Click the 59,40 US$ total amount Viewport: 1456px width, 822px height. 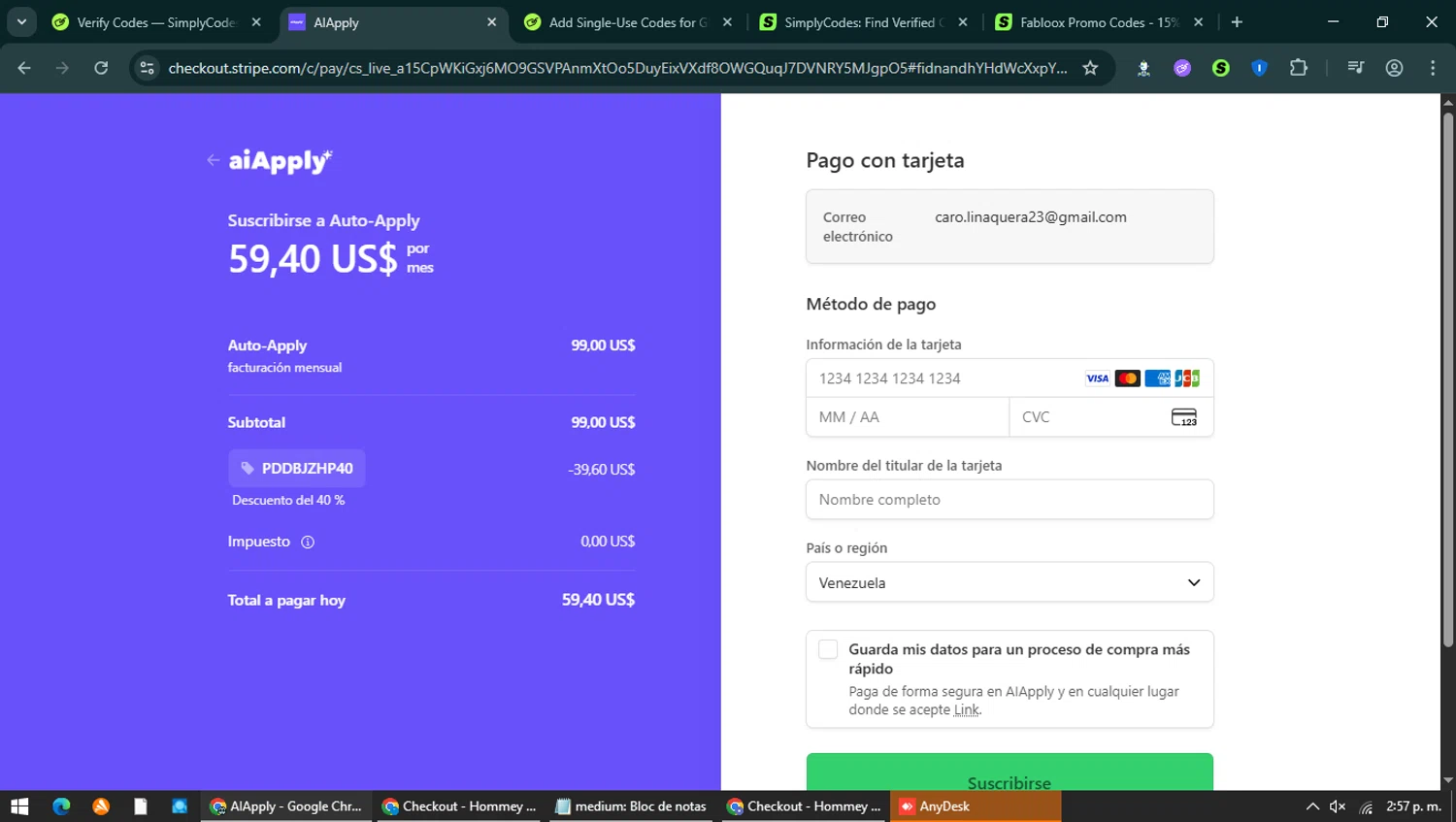tap(598, 600)
